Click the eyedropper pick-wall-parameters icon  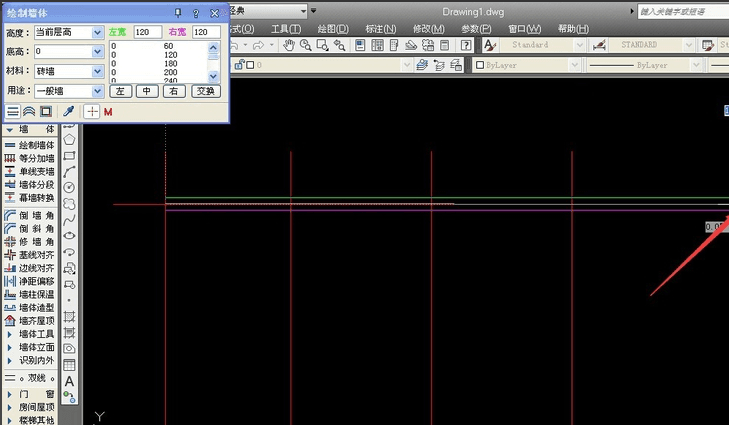(x=68, y=112)
